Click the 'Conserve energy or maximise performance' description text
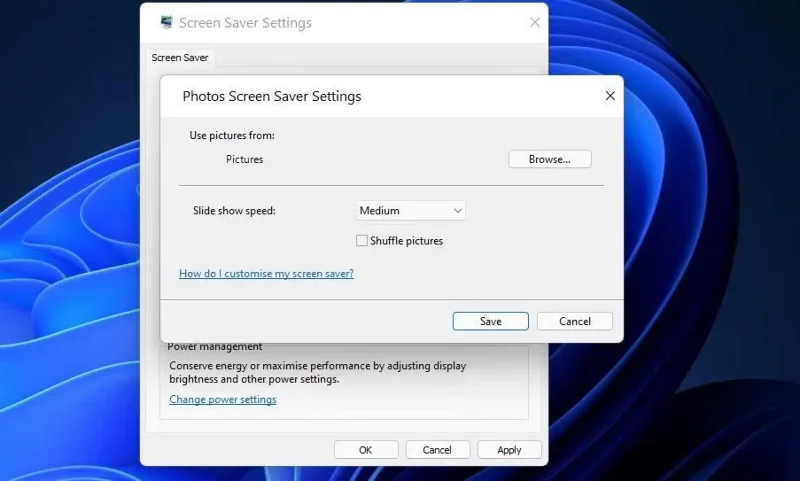The image size is (800, 481). pyautogui.click(x=317, y=372)
